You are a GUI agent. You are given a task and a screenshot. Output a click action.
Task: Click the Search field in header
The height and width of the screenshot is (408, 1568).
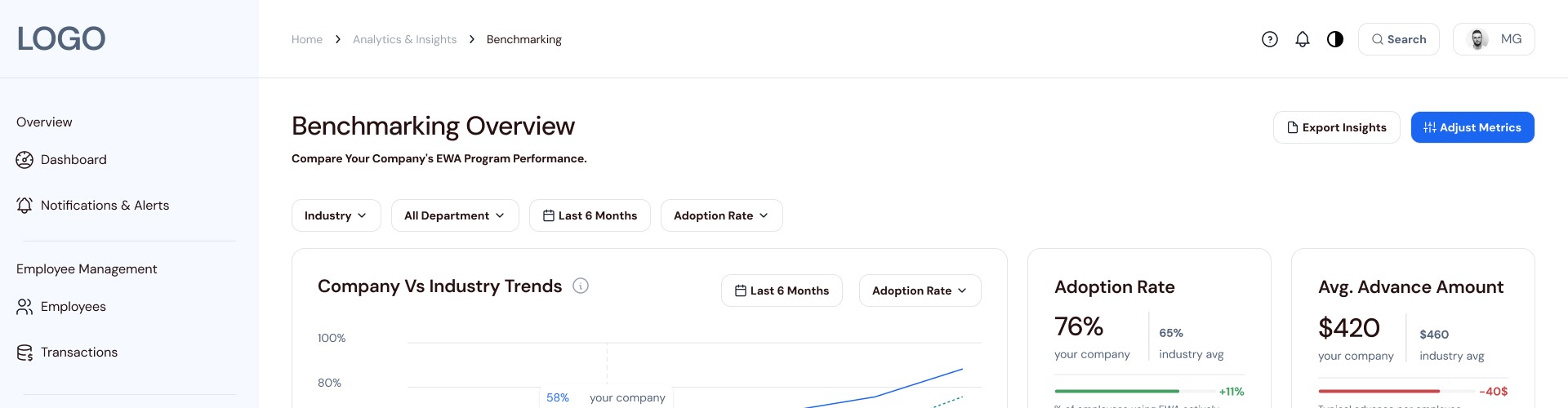[x=1398, y=39]
